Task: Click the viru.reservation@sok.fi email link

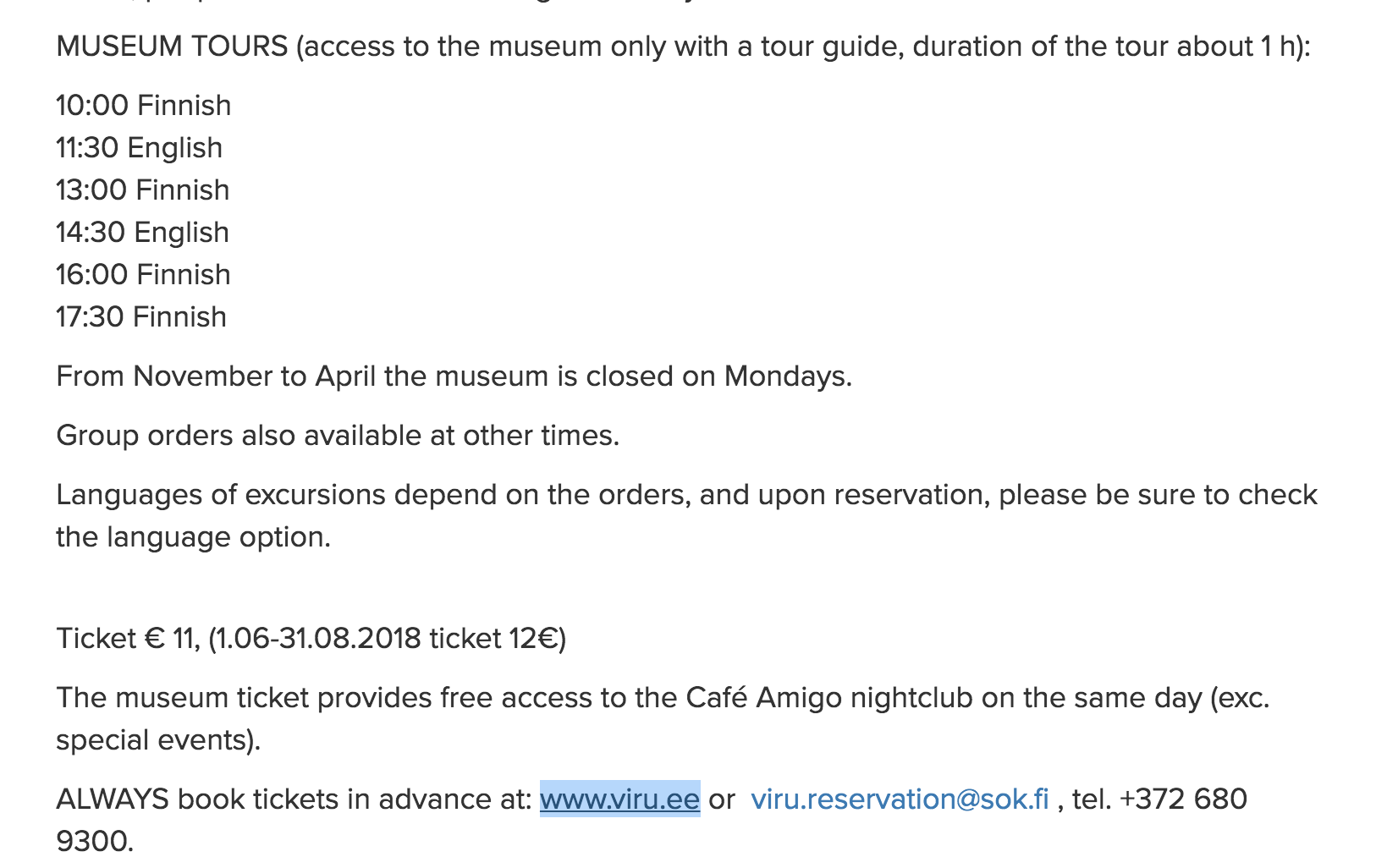Action: tap(900, 799)
